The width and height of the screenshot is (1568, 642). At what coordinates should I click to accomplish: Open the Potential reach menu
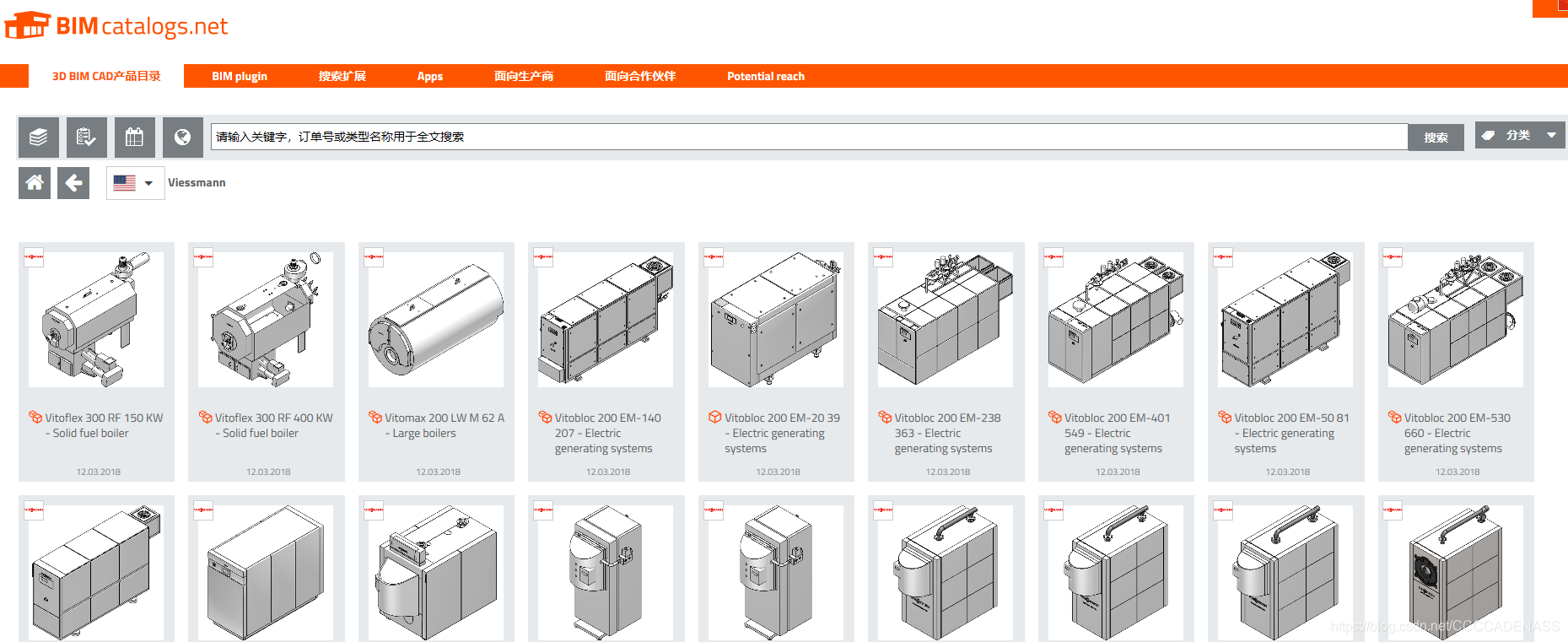pos(766,76)
